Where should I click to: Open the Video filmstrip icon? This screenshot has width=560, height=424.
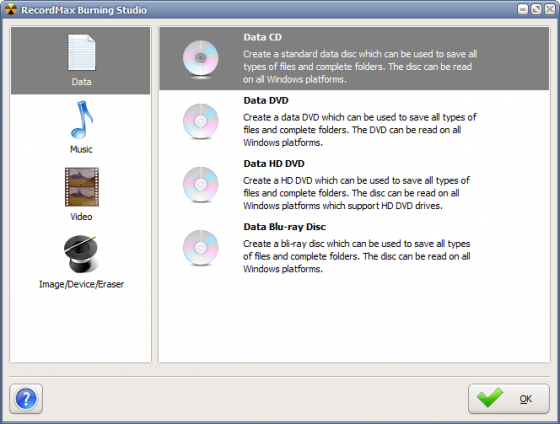[x=82, y=187]
